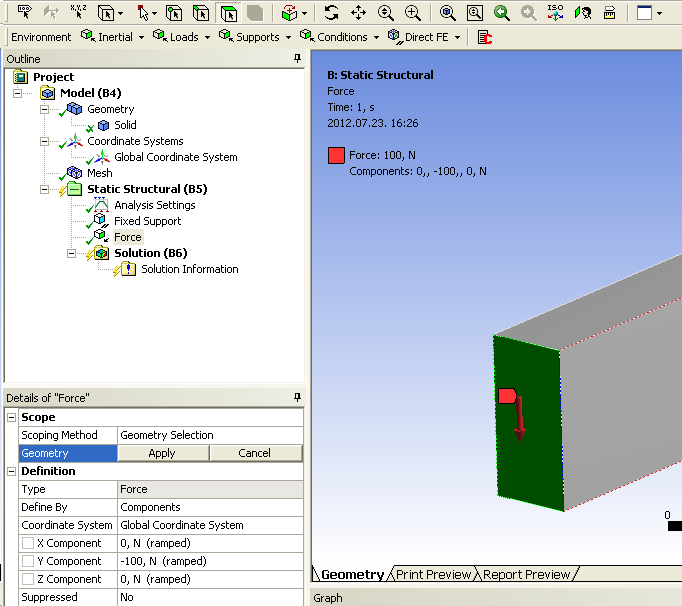Select Global Coordinate System in tree
Viewport: 682px width, 606px height.
[176, 157]
